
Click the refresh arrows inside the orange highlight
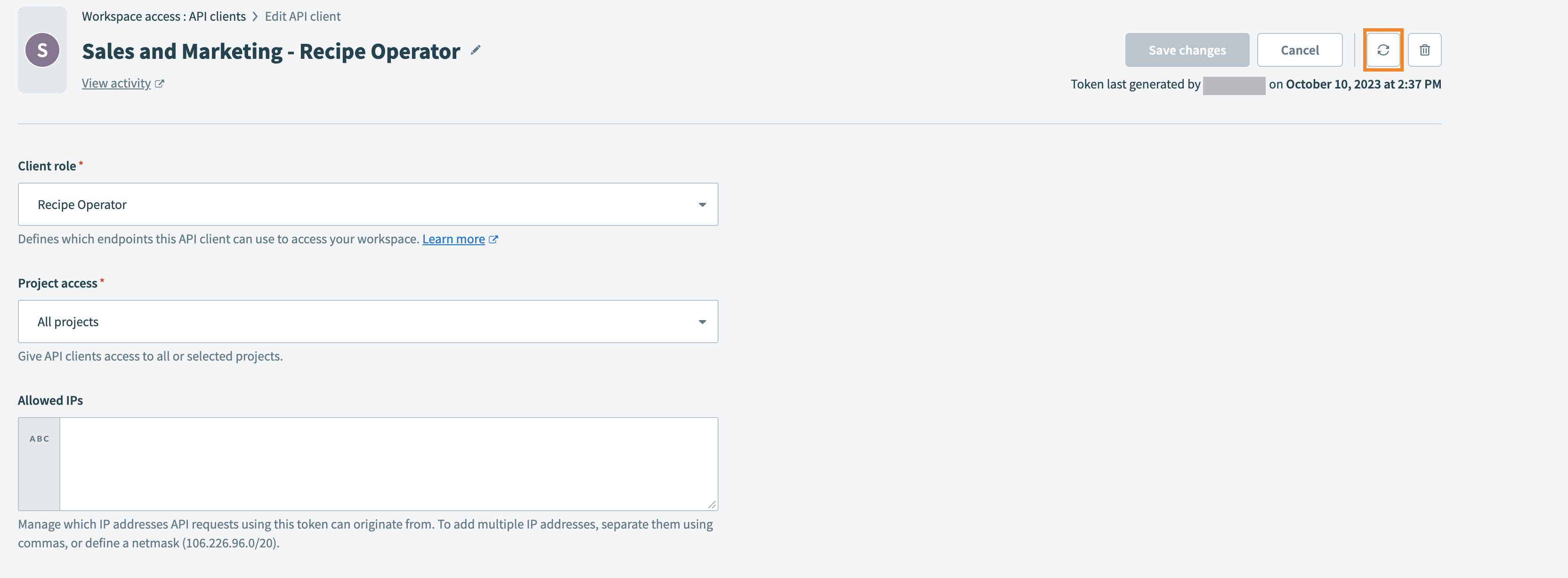point(1383,50)
